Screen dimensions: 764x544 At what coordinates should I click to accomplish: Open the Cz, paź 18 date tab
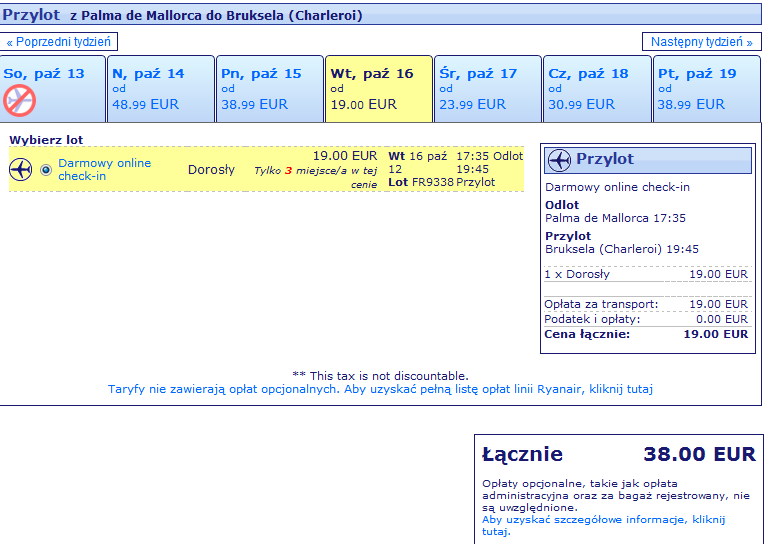(x=597, y=89)
